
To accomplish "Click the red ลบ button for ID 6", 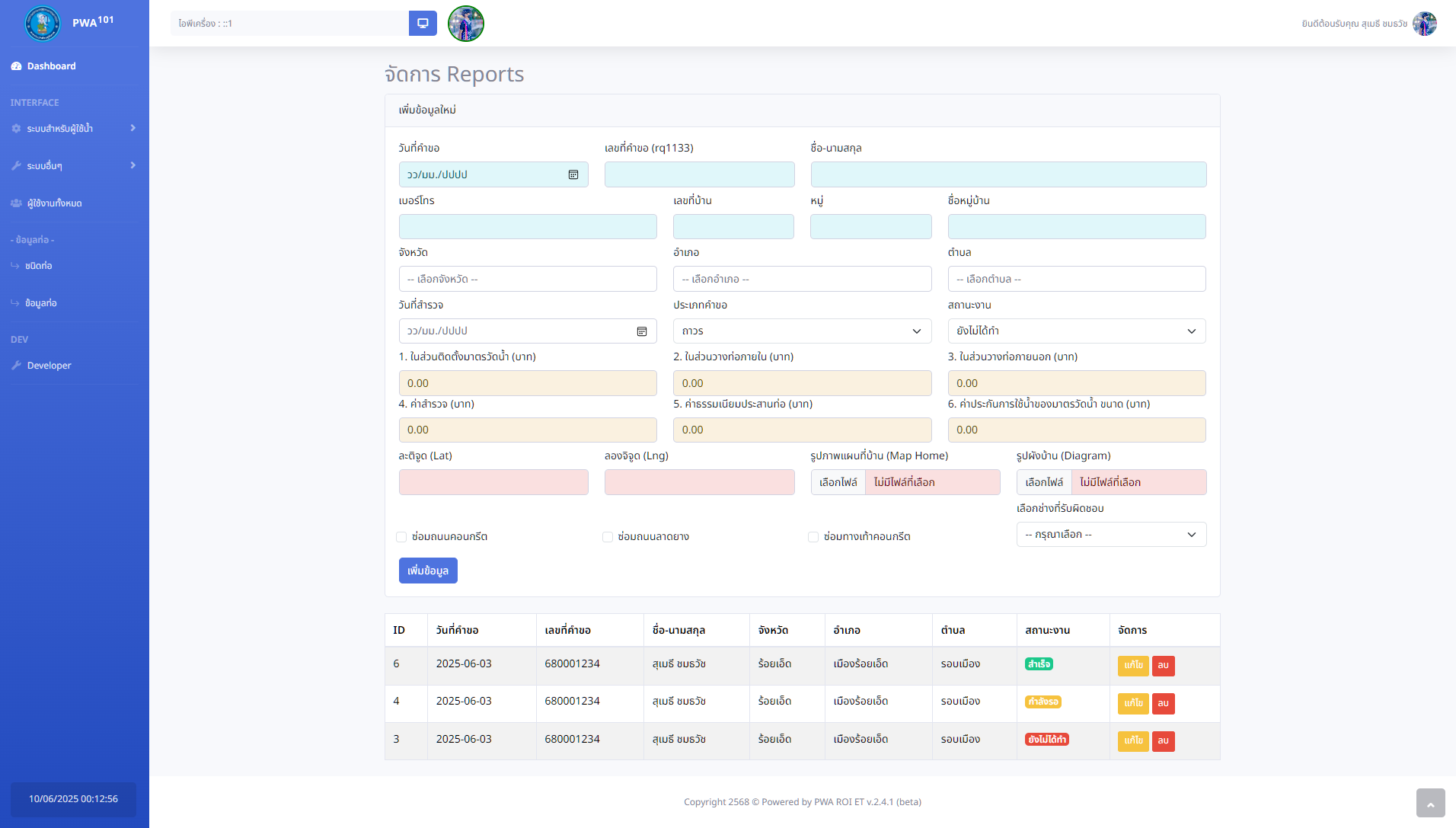I will click(x=1163, y=666).
